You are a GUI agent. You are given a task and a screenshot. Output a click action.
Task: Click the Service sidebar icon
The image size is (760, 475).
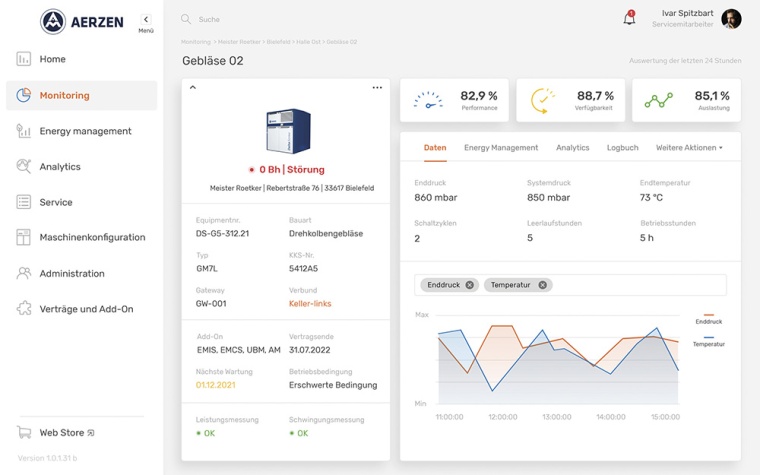(24, 202)
